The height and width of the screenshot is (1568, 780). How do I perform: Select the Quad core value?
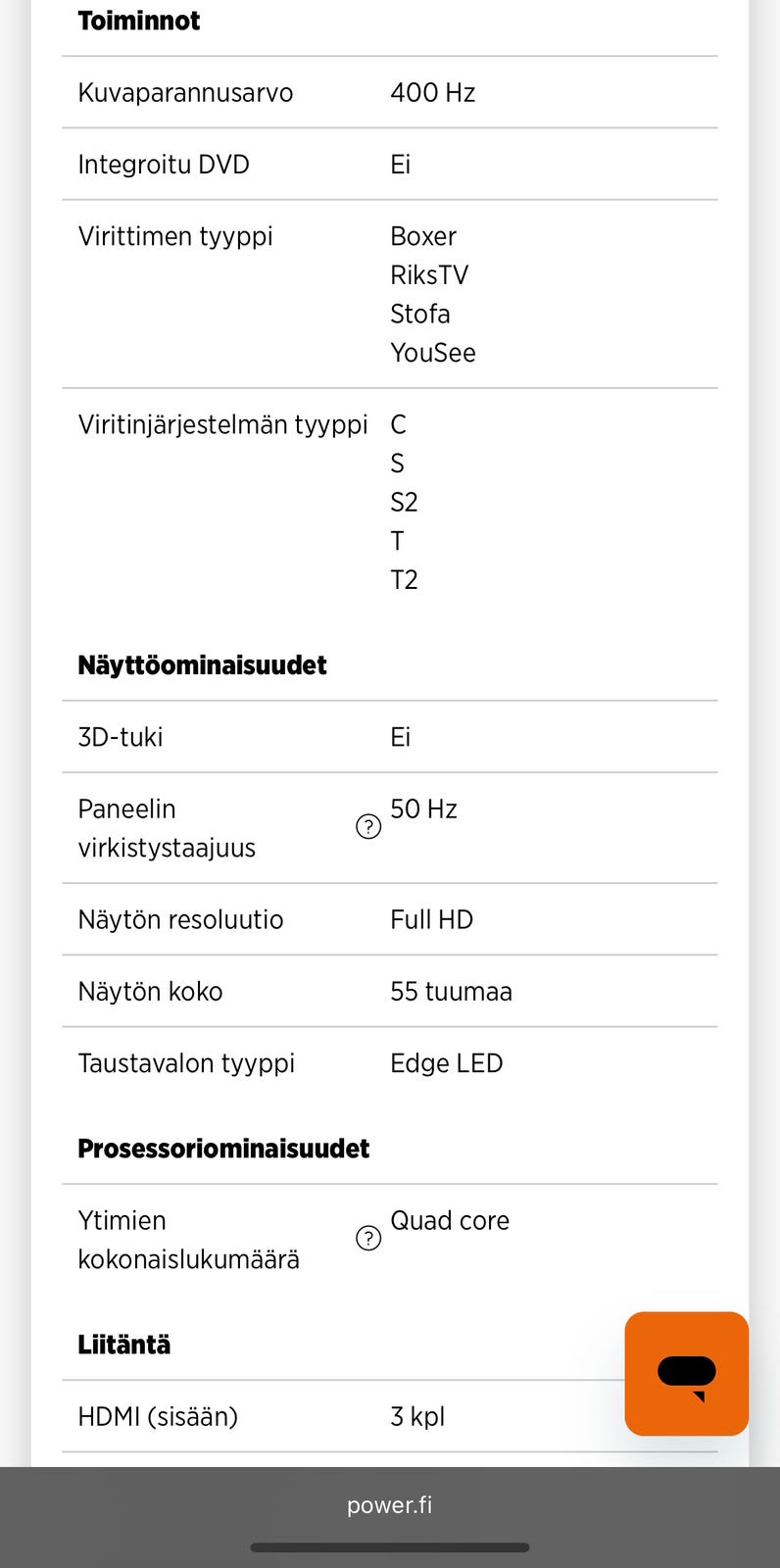(x=450, y=1221)
